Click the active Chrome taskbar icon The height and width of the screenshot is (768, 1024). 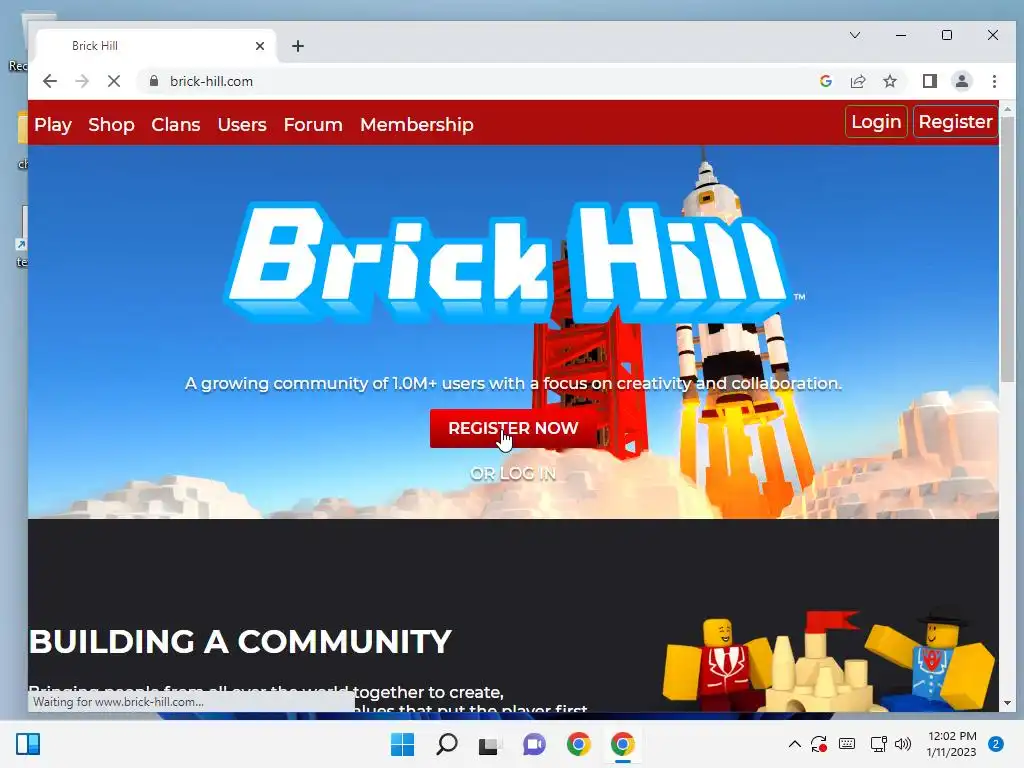623,744
